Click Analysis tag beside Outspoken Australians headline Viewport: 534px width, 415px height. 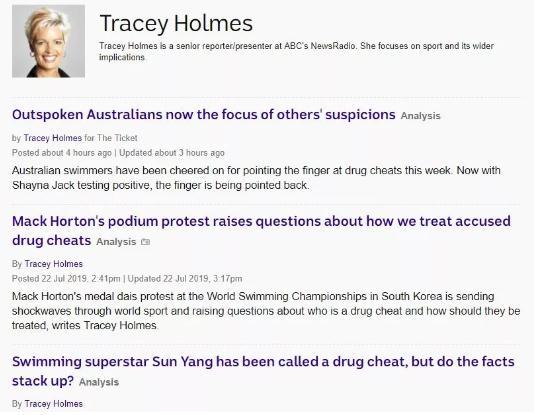point(421,116)
